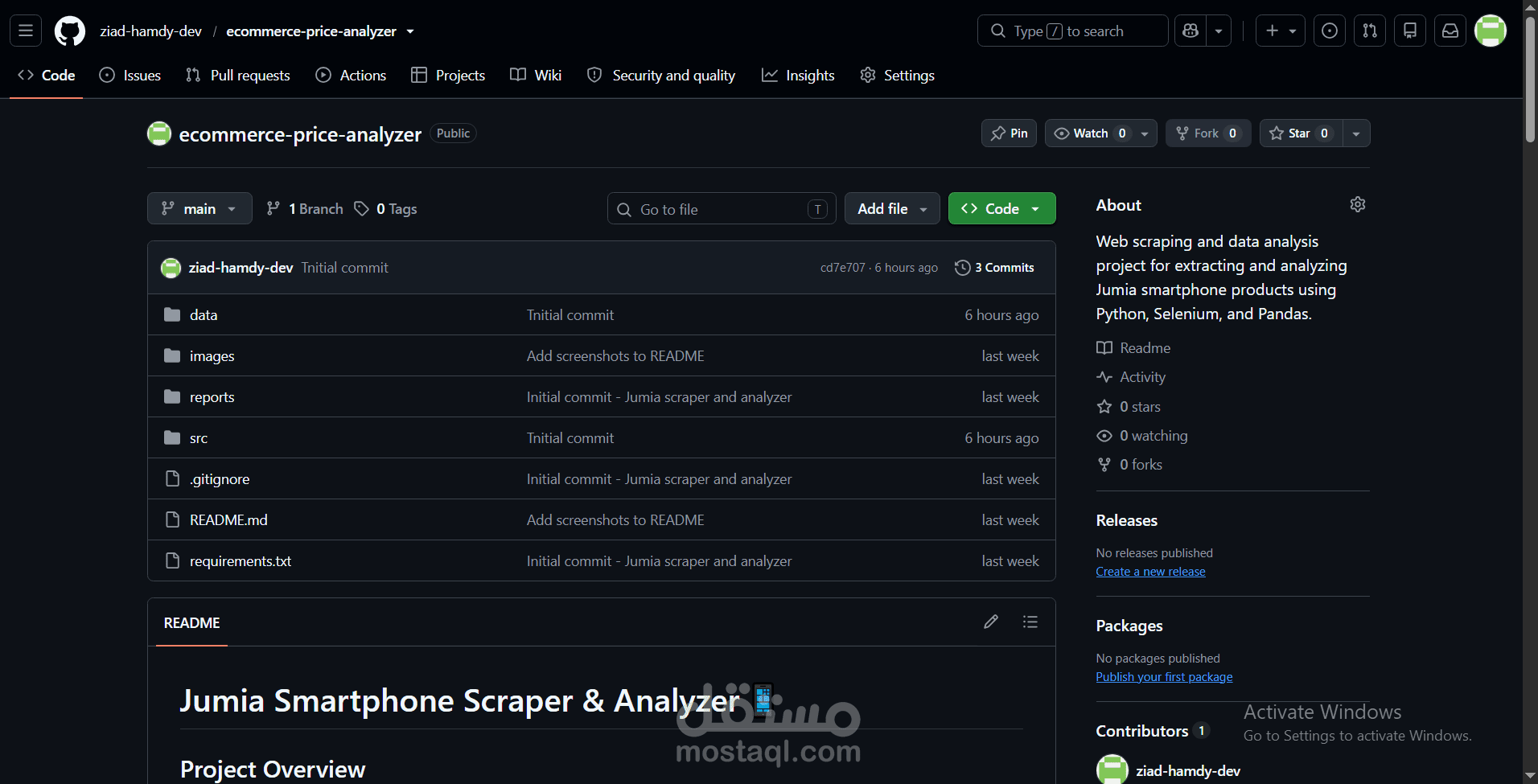Switch to the Issues tab
1538x784 pixels.
pos(130,76)
